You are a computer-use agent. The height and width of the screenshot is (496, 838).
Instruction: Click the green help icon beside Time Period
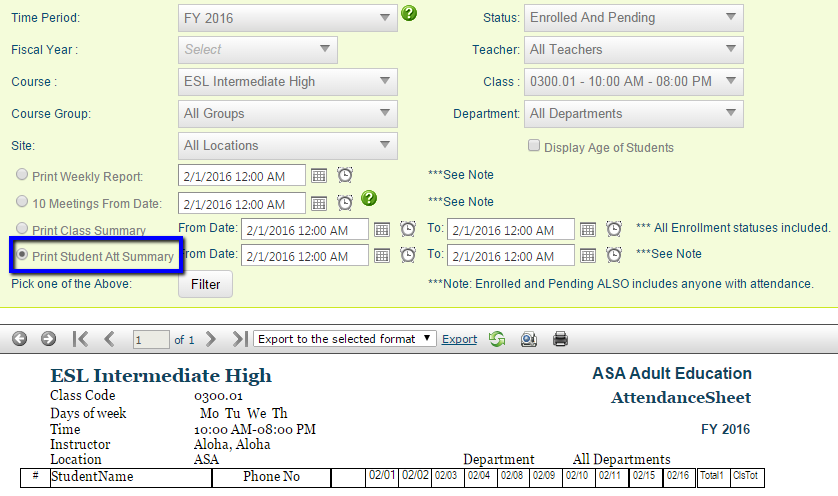[x=408, y=14]
